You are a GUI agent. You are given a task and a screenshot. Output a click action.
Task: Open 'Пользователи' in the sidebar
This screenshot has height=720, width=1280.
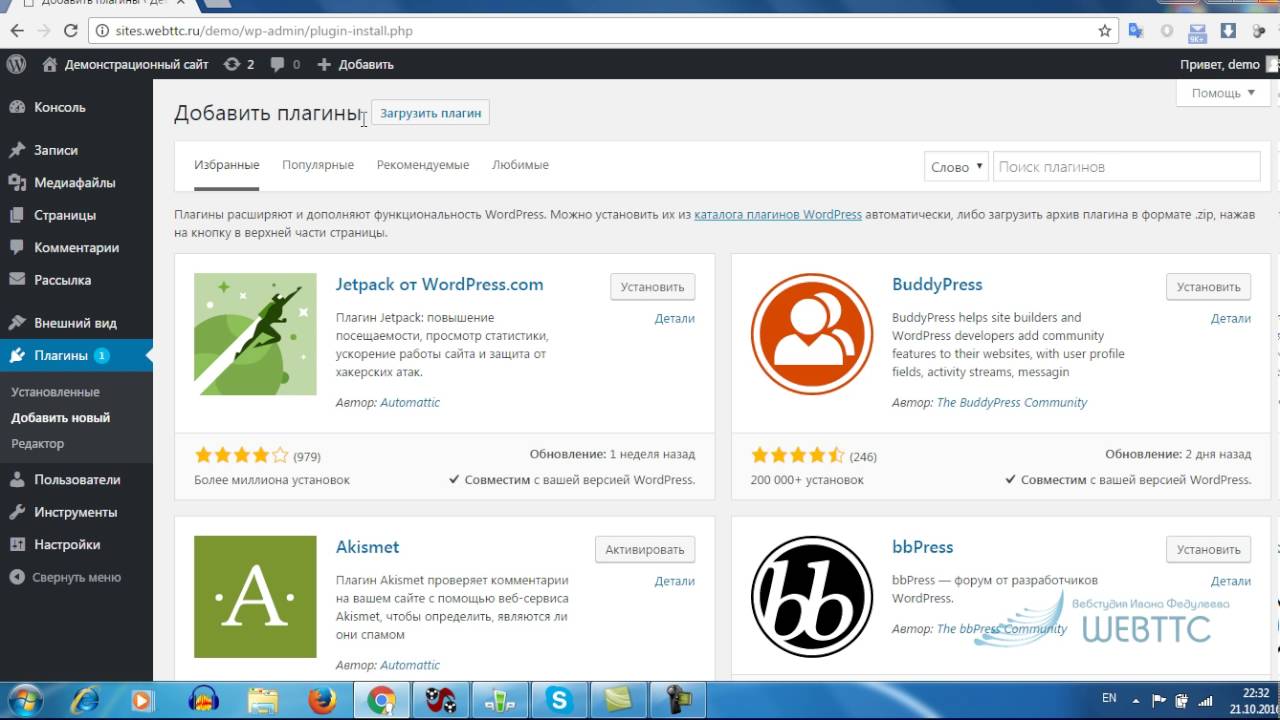[76, 480]
